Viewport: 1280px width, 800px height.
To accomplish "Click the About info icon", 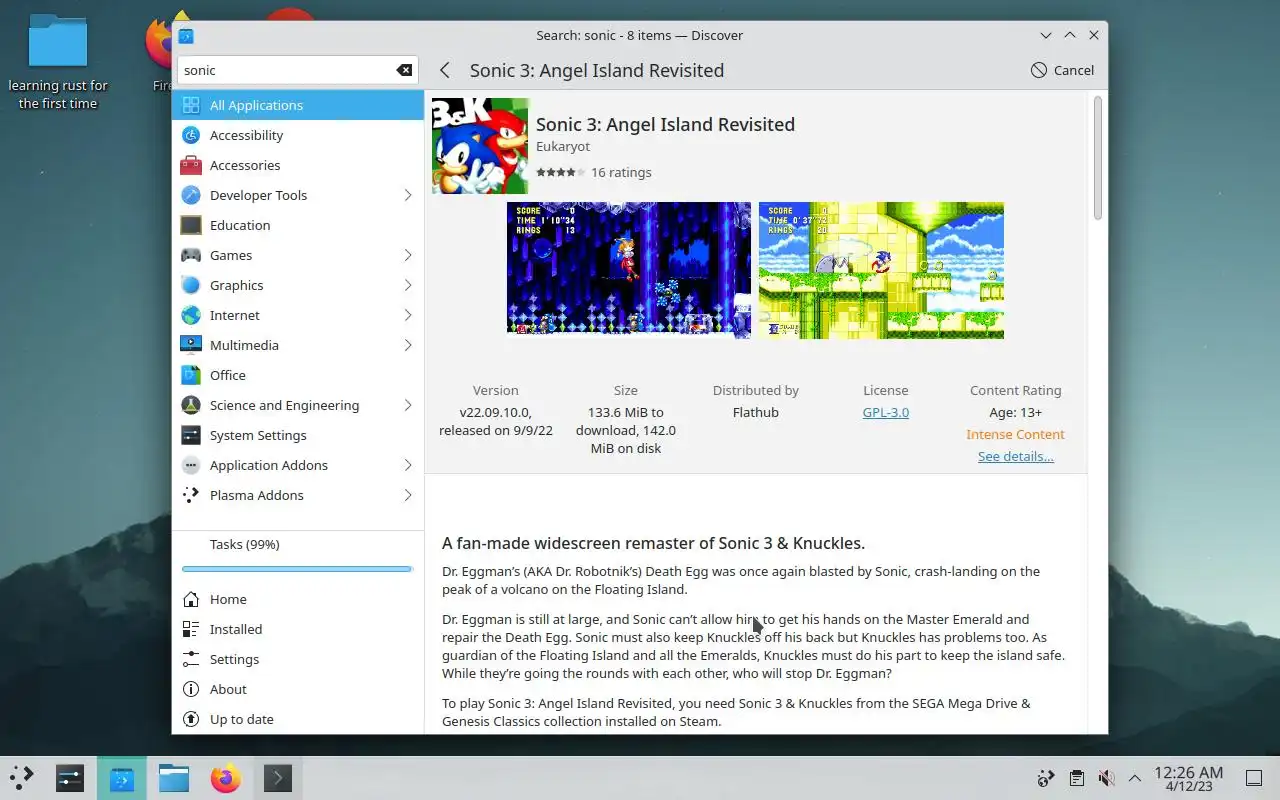I will (x=191, y=689).
